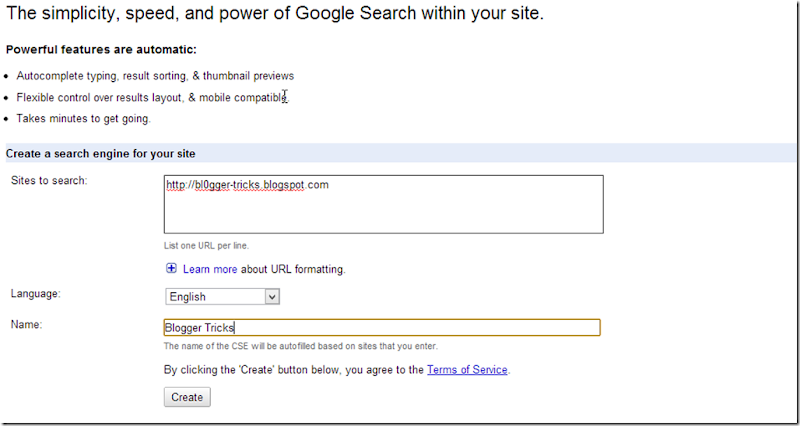Click the 'By clicking the Create button' notice
This screenshot has height=426, width=800.
(x=294, y=370)
